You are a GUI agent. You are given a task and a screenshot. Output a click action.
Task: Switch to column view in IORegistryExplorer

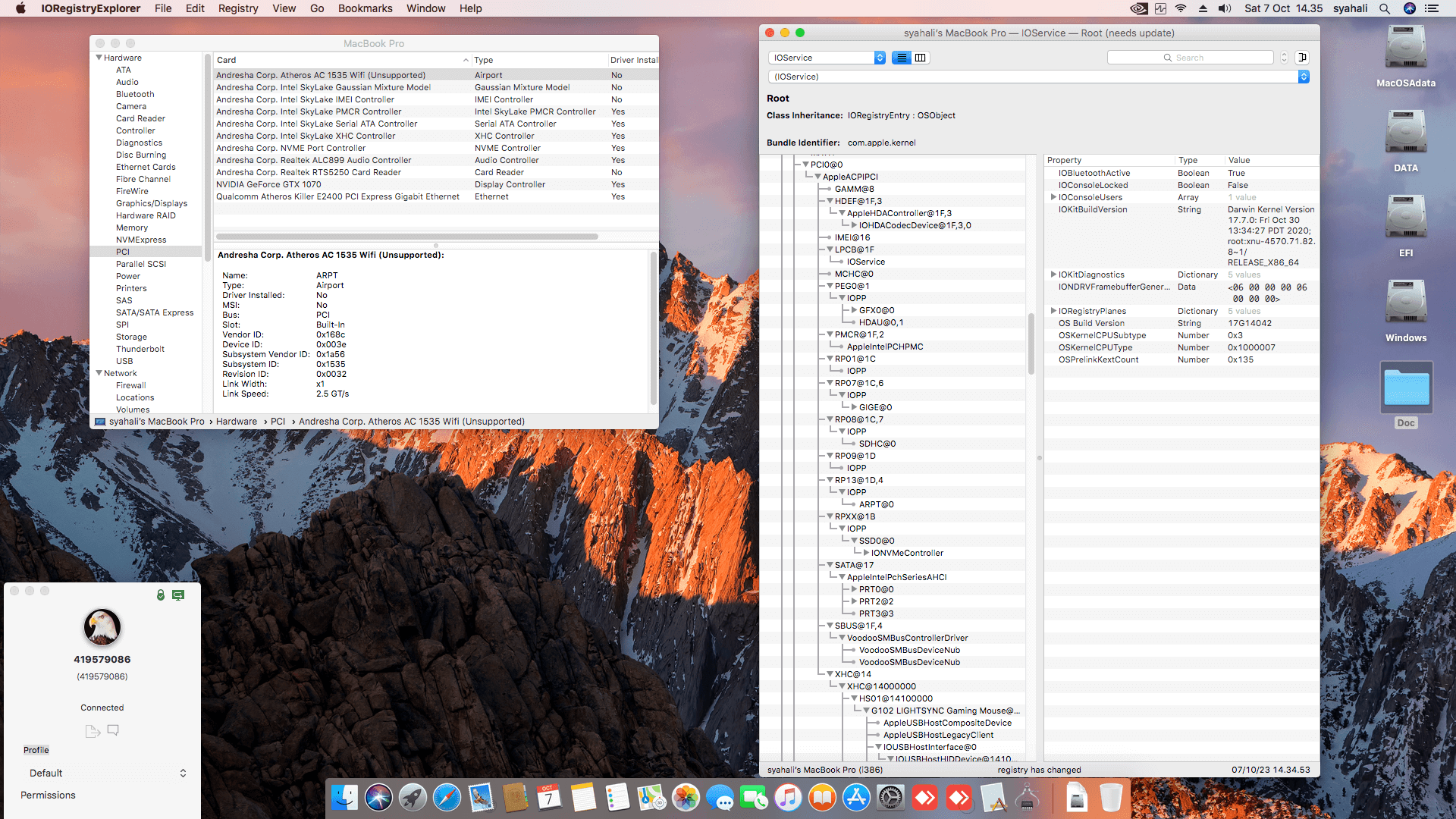[x=921, y=58]
